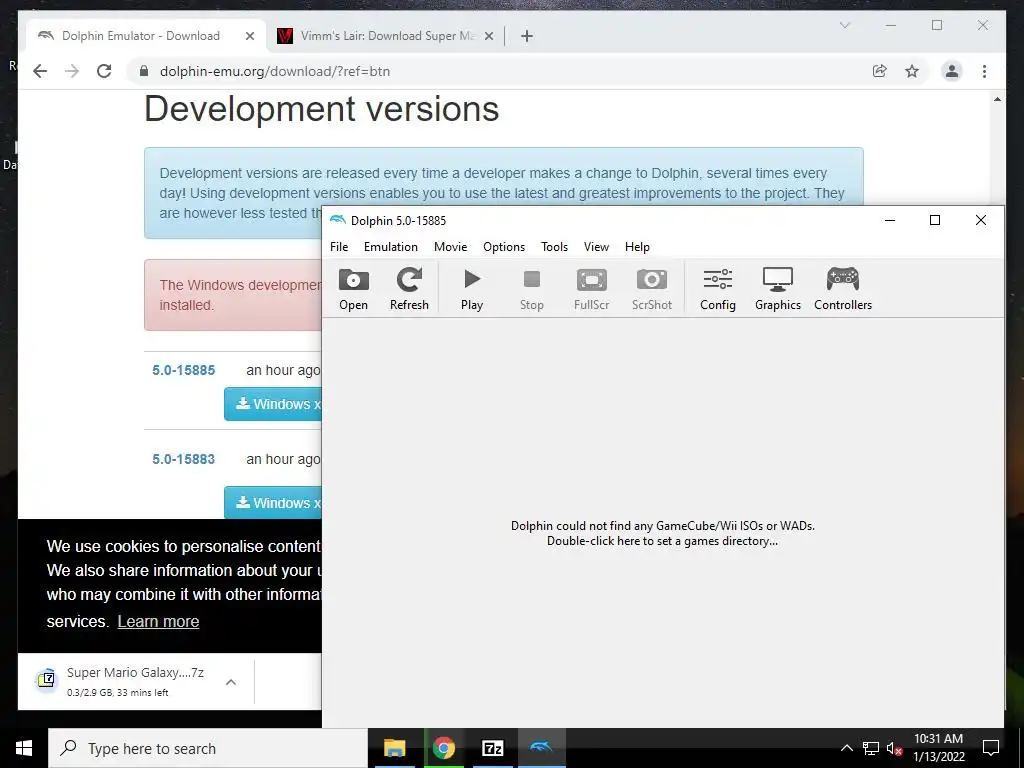Open the Chrome profile icon

952,71
